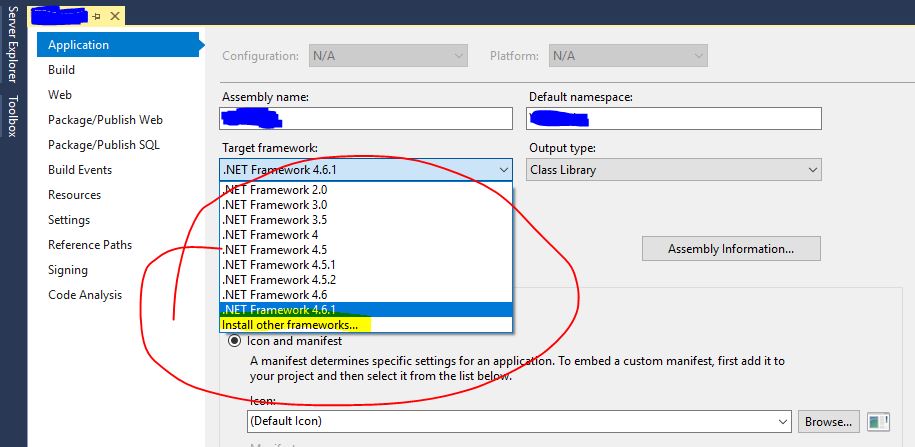The height and width of the screenshot is (447, 915).
Task: Choose .NET Framework 4.6 from list
Action: click(x=366, y=295)
